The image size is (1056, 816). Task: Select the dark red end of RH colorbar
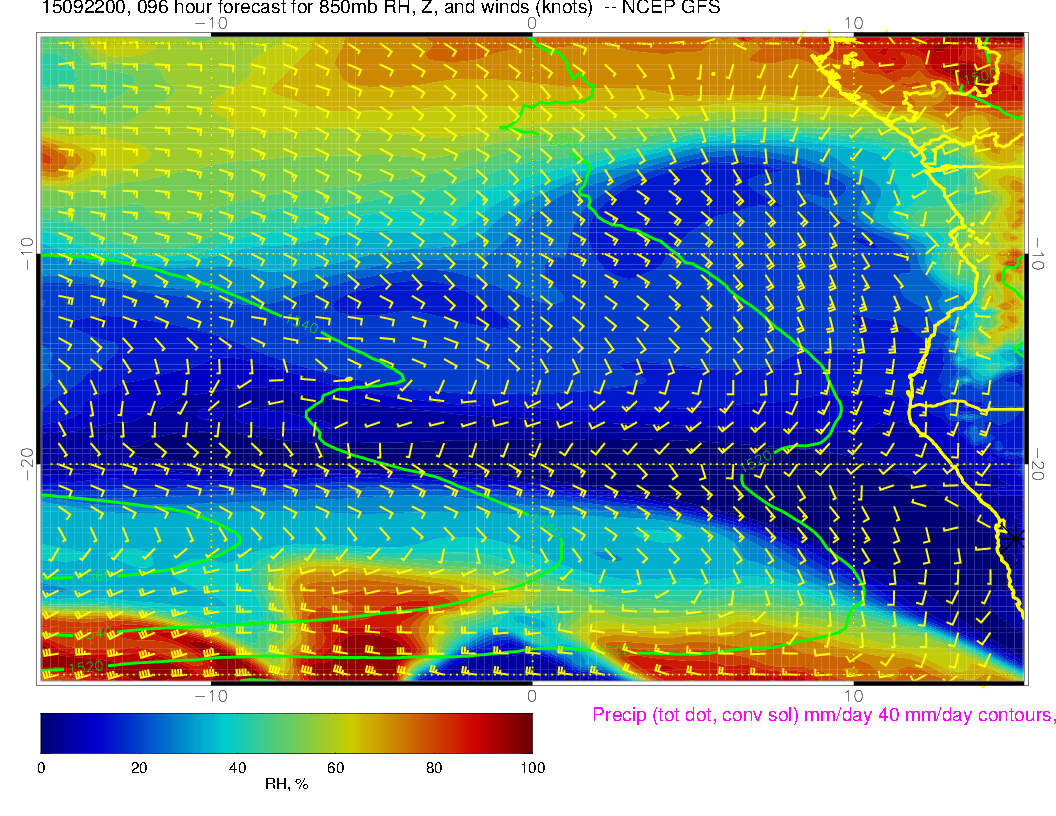tap(525, 732)
